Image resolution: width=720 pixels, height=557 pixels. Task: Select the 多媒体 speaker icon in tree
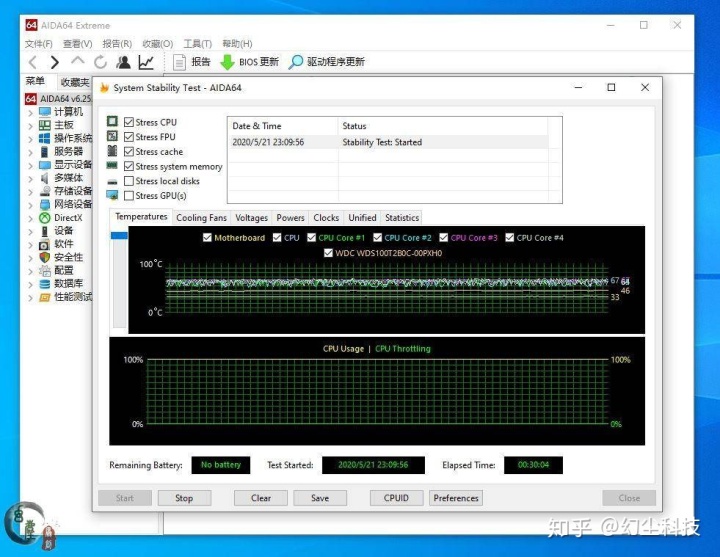pos(45,178)
